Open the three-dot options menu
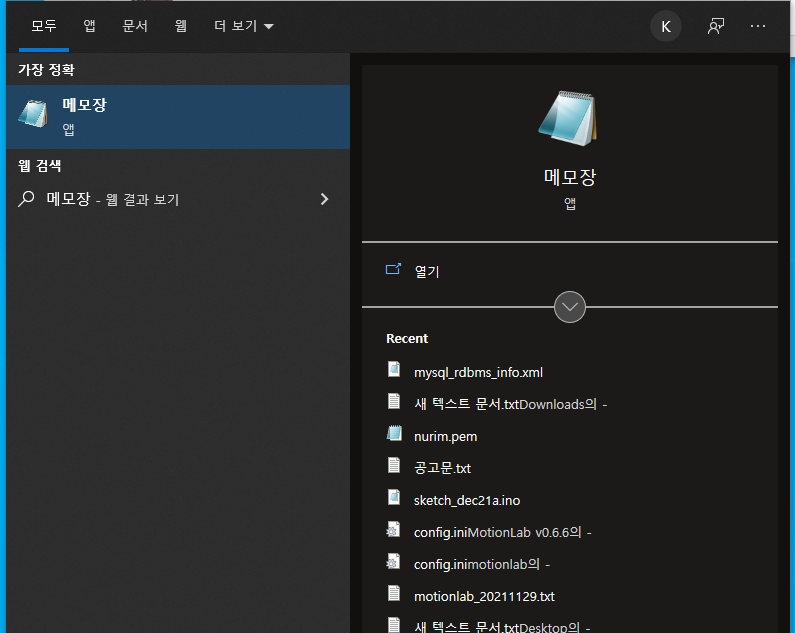 [x=758, y=26]
